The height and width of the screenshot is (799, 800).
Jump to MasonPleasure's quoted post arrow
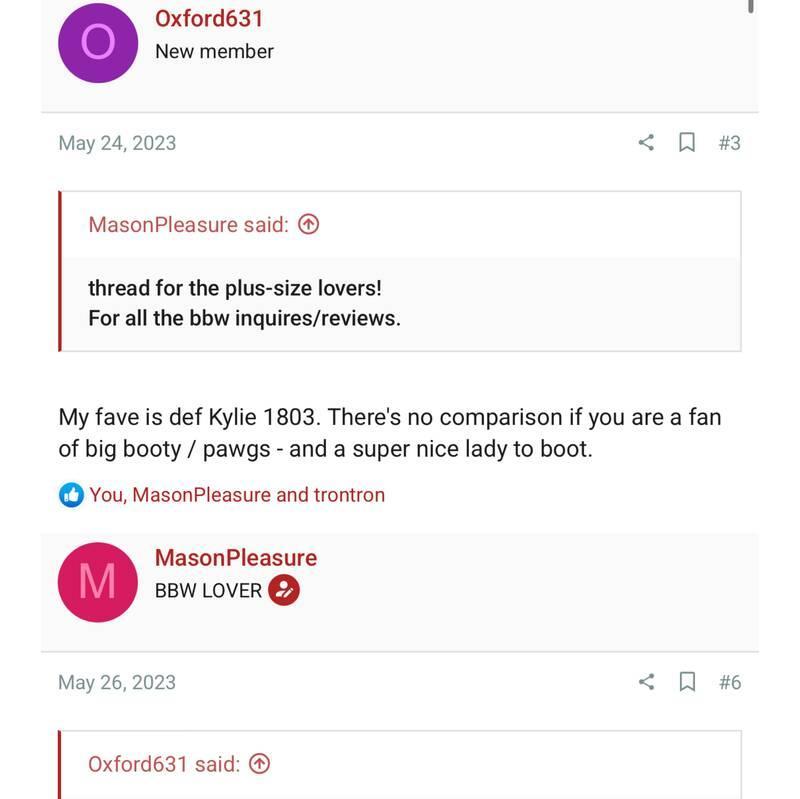(309, 225)
